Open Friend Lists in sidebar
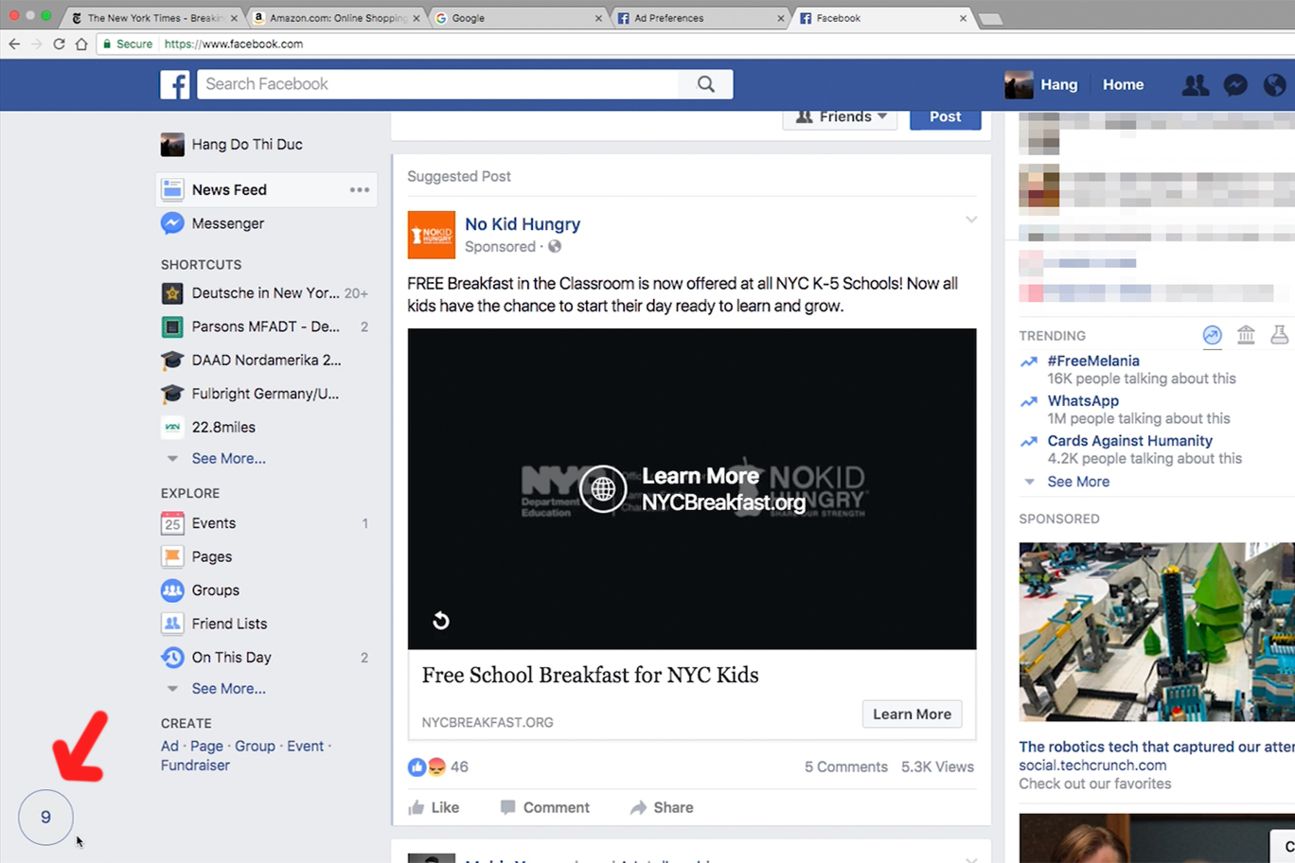The height and width of the screenshot is (863, 1295). coord(229,624)
